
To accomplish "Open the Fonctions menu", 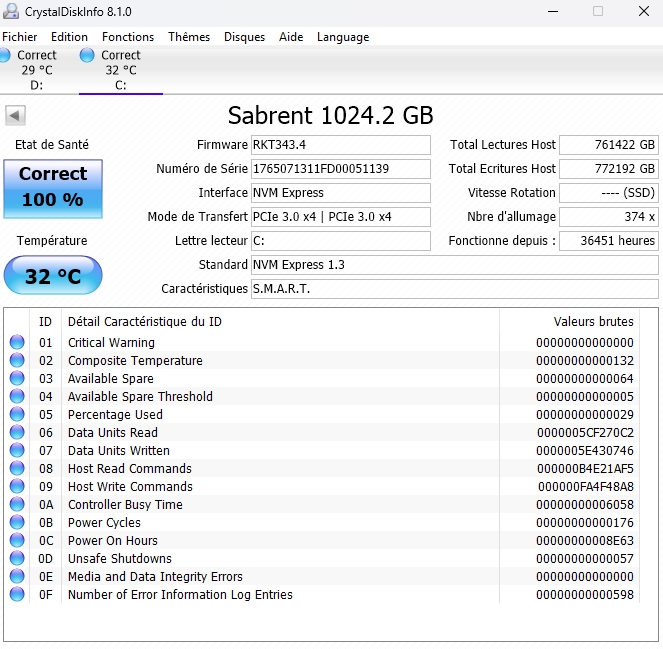I will (x=128, y=37).
